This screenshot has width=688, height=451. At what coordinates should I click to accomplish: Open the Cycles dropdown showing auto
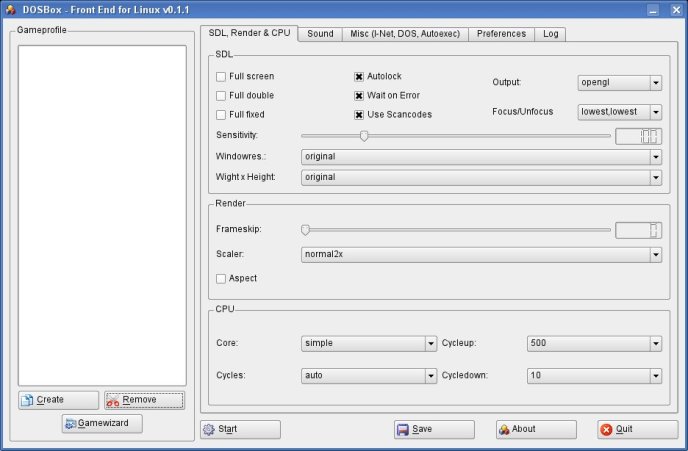[369, 376]
